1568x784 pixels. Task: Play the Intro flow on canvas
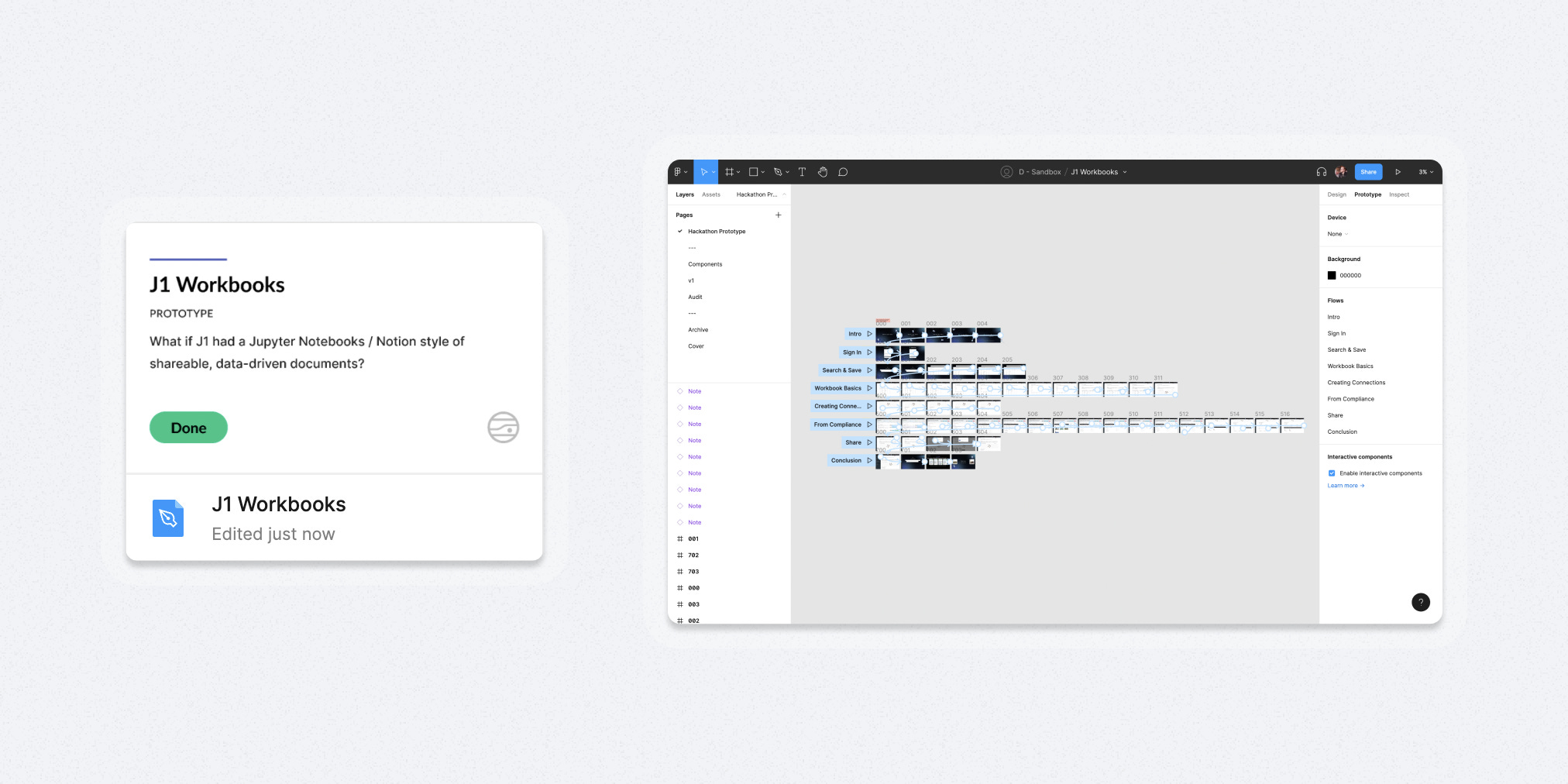coord(869,334)
